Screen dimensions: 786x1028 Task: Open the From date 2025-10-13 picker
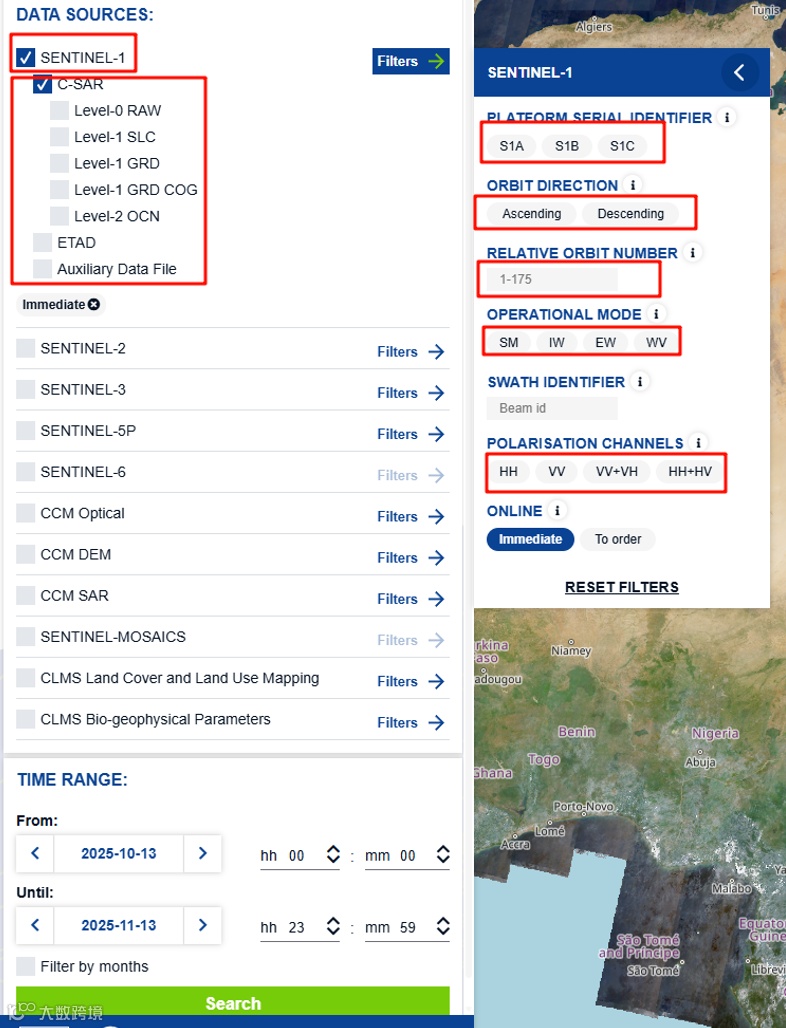(119, 854)
